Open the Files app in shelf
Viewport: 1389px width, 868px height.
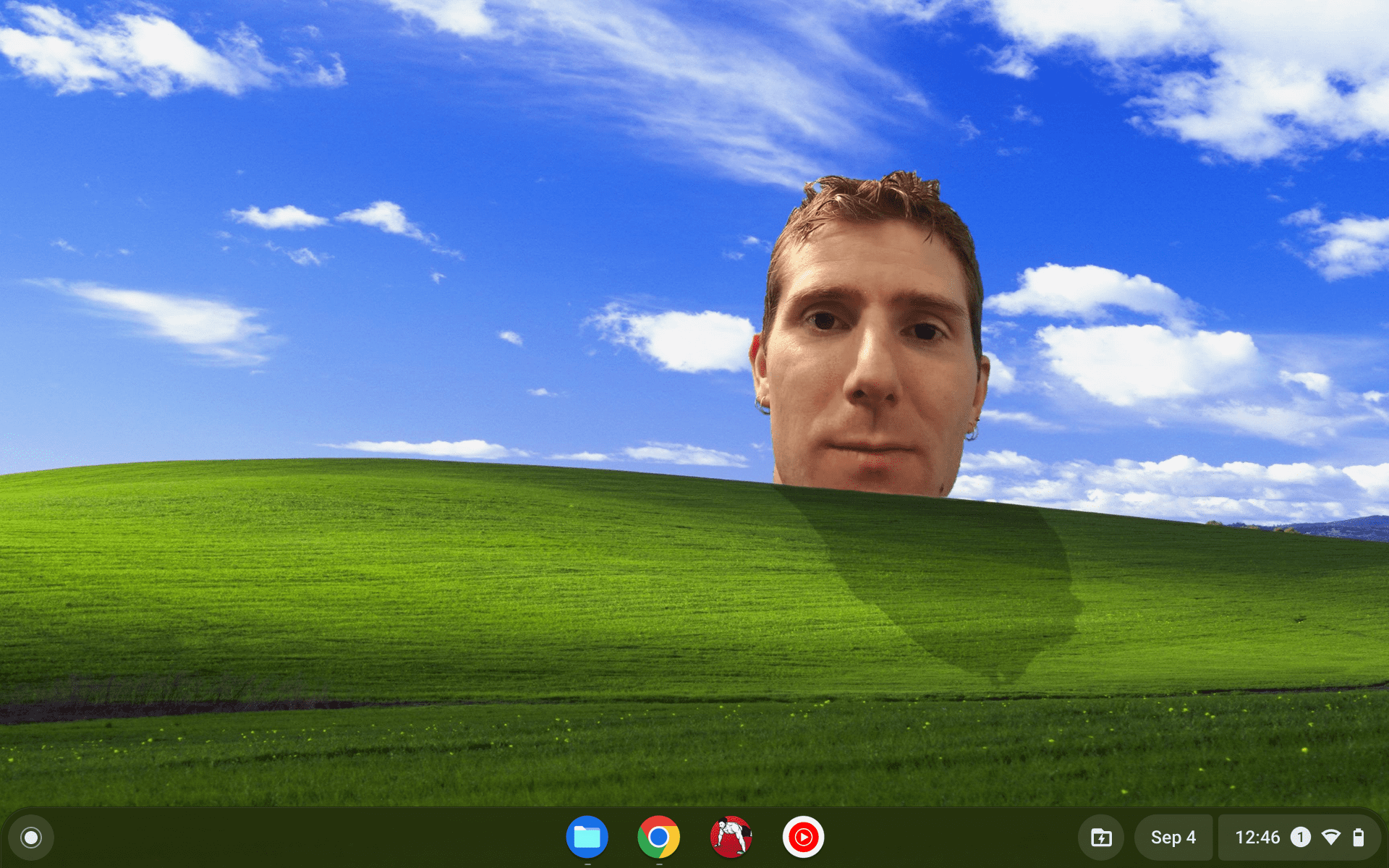click(587, 837)
